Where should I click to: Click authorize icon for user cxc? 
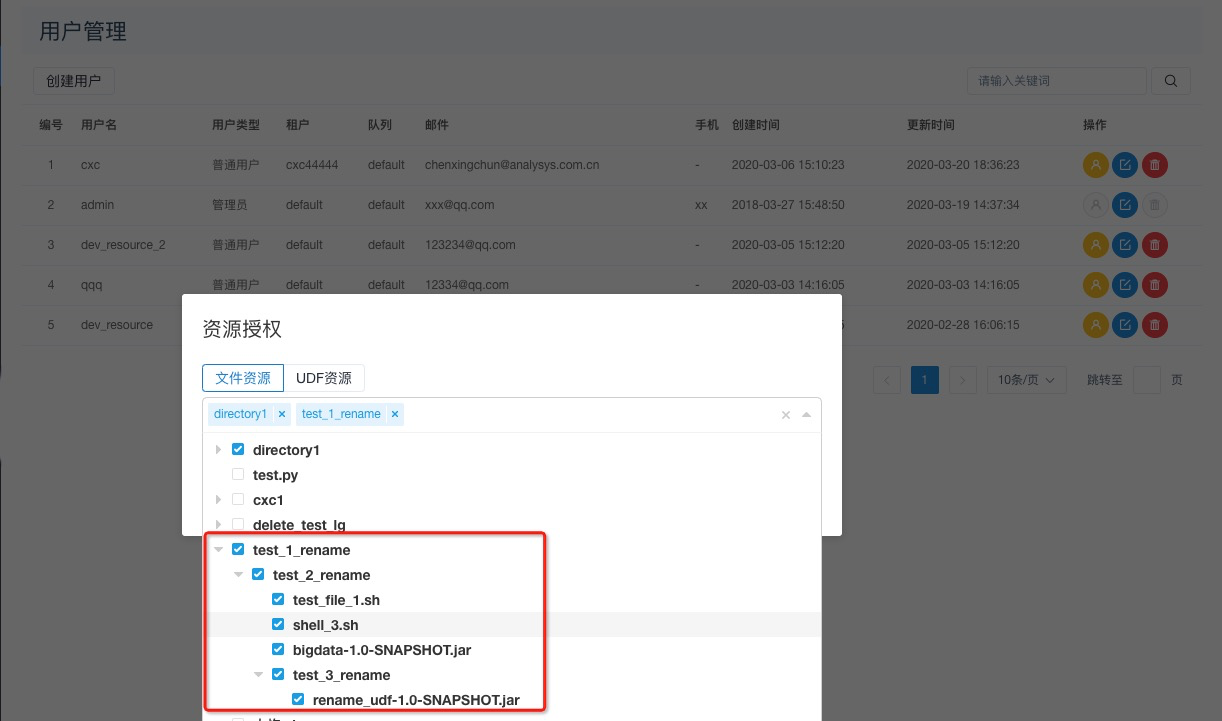pyautogui.click(x=1096, y=165)
